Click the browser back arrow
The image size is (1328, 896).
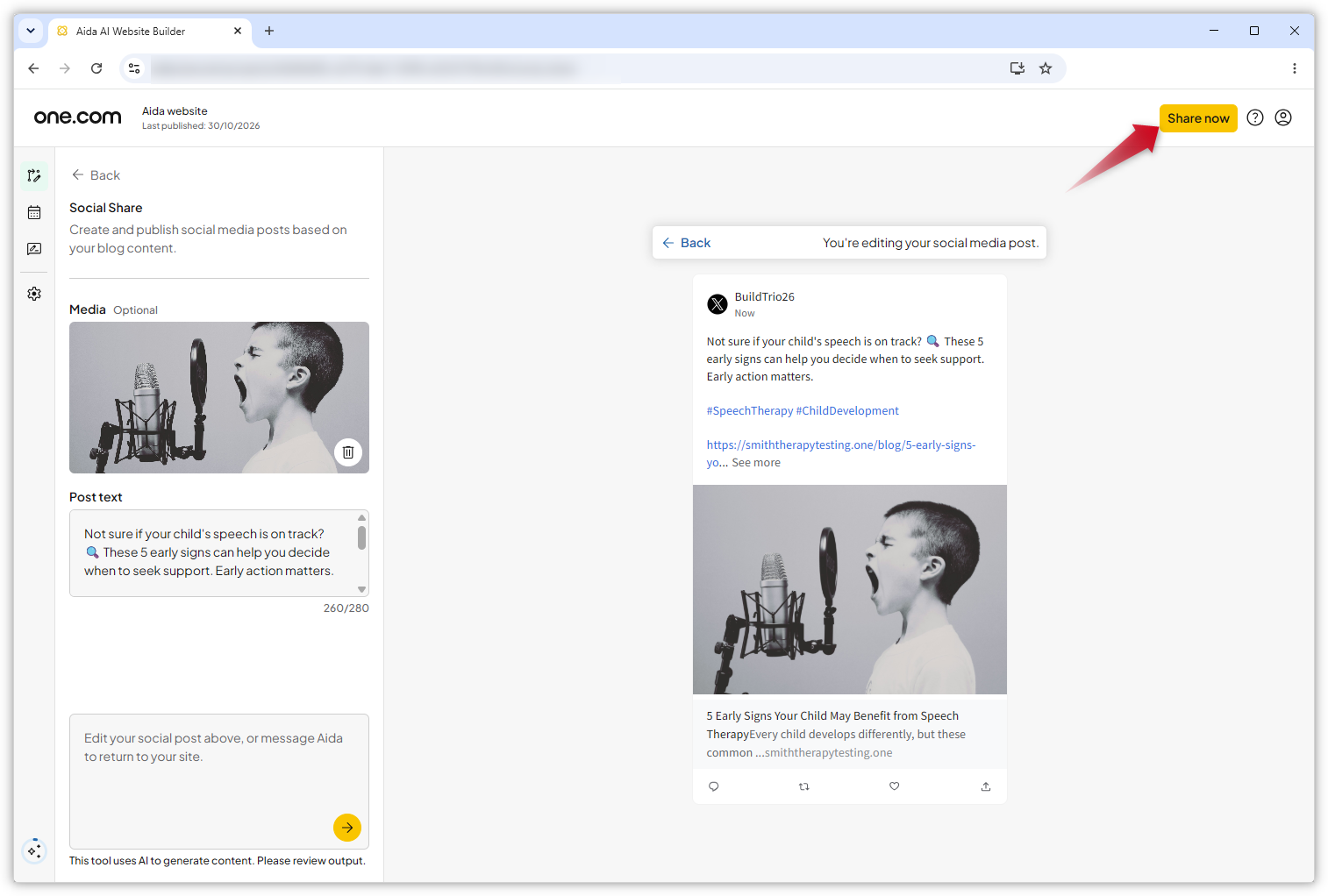tap(33, 68)
